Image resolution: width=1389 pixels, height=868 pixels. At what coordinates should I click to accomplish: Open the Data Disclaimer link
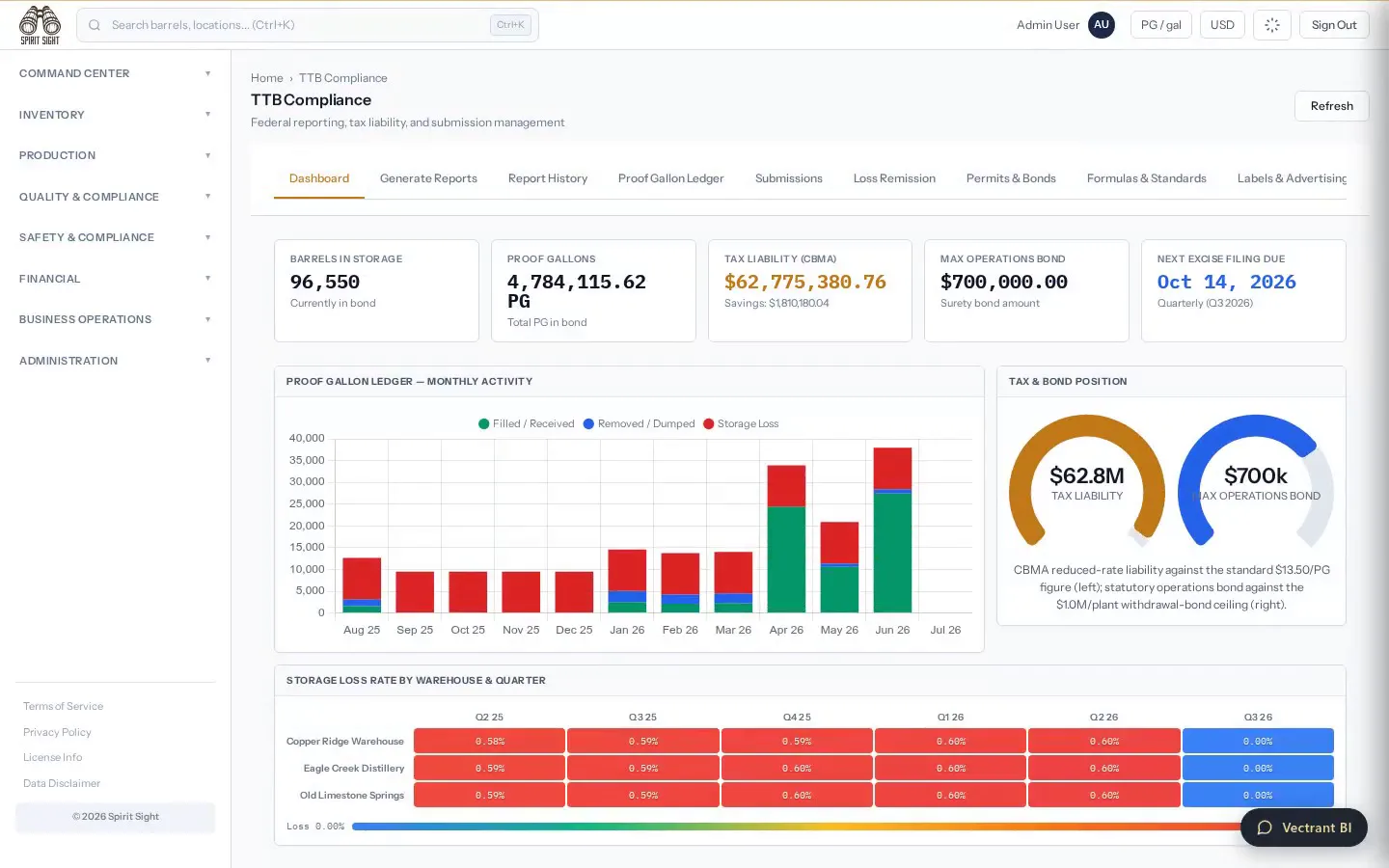(x=62, y=783)
